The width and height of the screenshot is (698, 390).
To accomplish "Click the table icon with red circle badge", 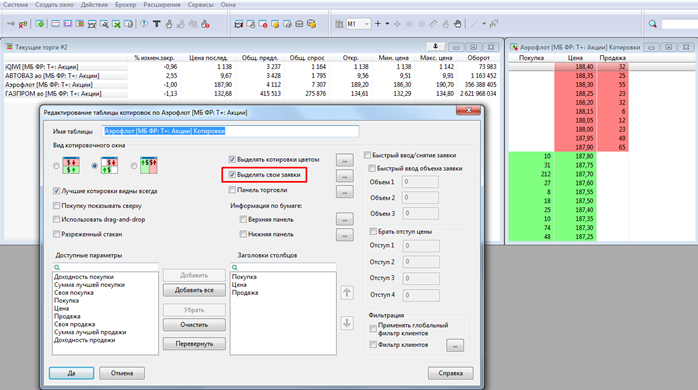I will pos(263,24).
